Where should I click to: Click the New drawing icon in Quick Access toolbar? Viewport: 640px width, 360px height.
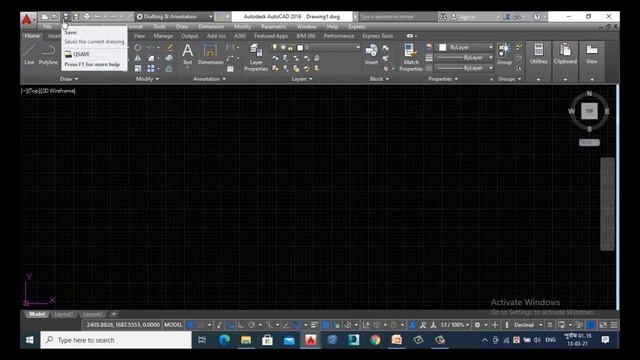point(45,17)
